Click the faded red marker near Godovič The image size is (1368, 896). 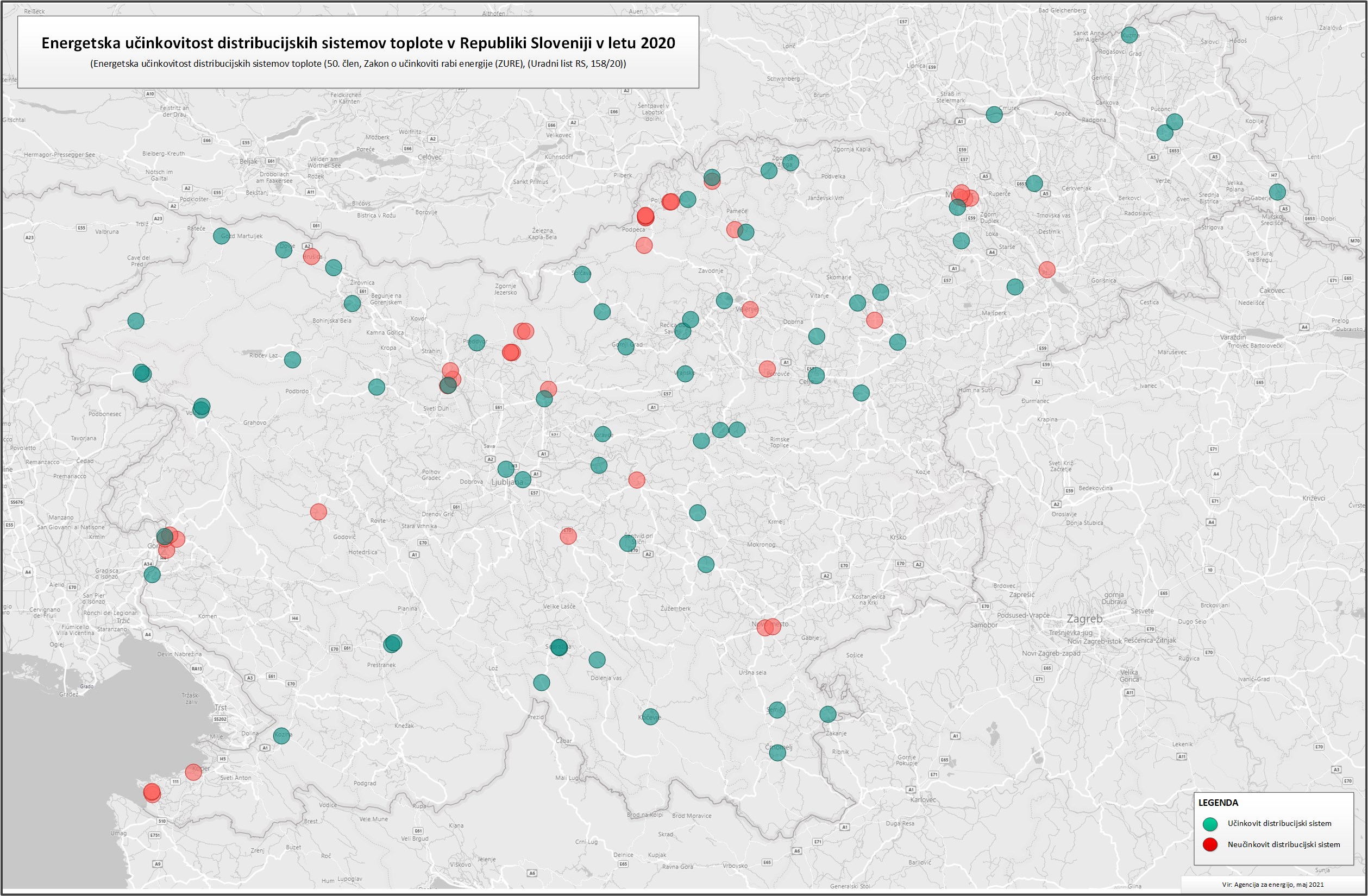(319, 511)
